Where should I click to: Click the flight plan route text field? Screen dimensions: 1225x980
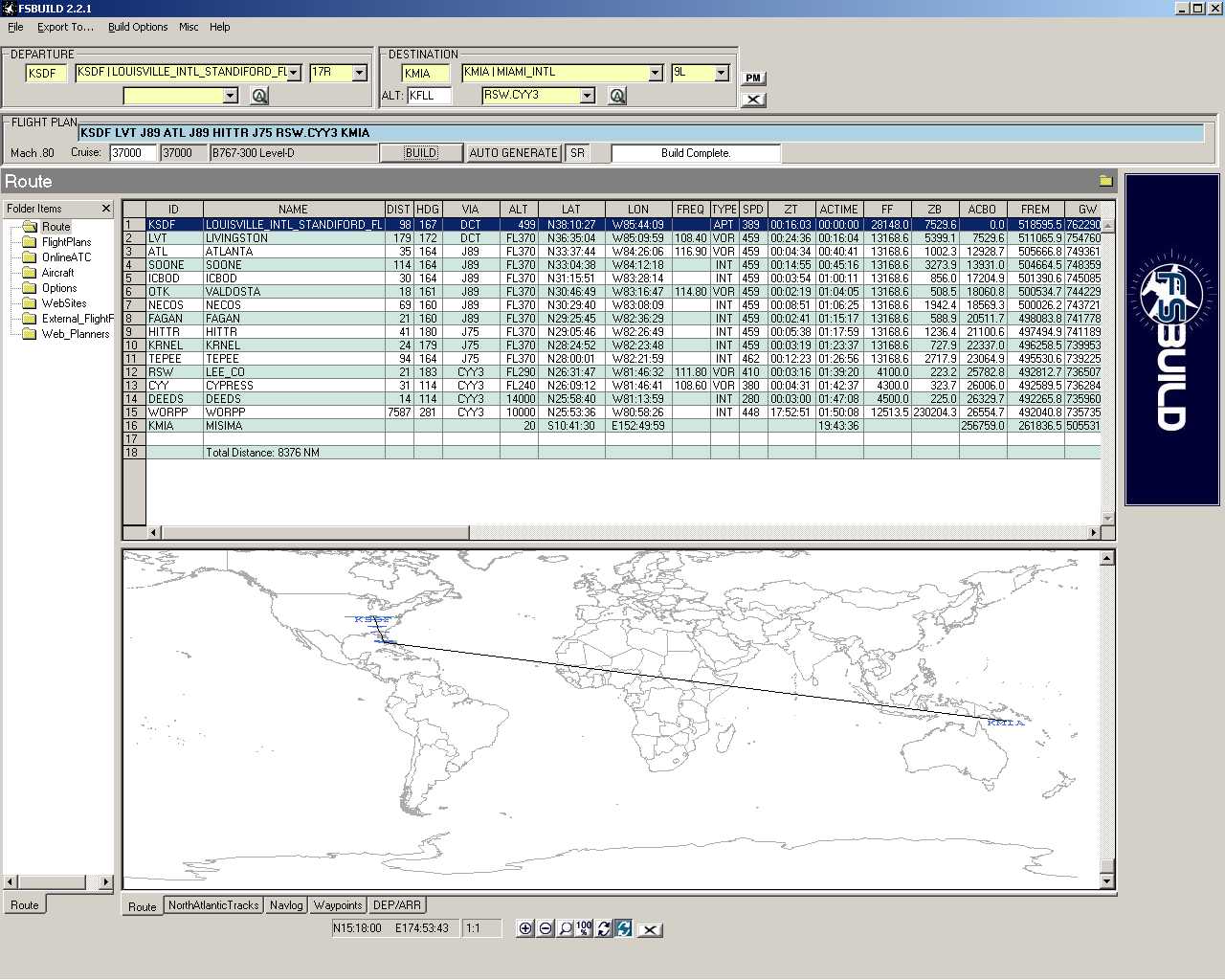point(641,133)
